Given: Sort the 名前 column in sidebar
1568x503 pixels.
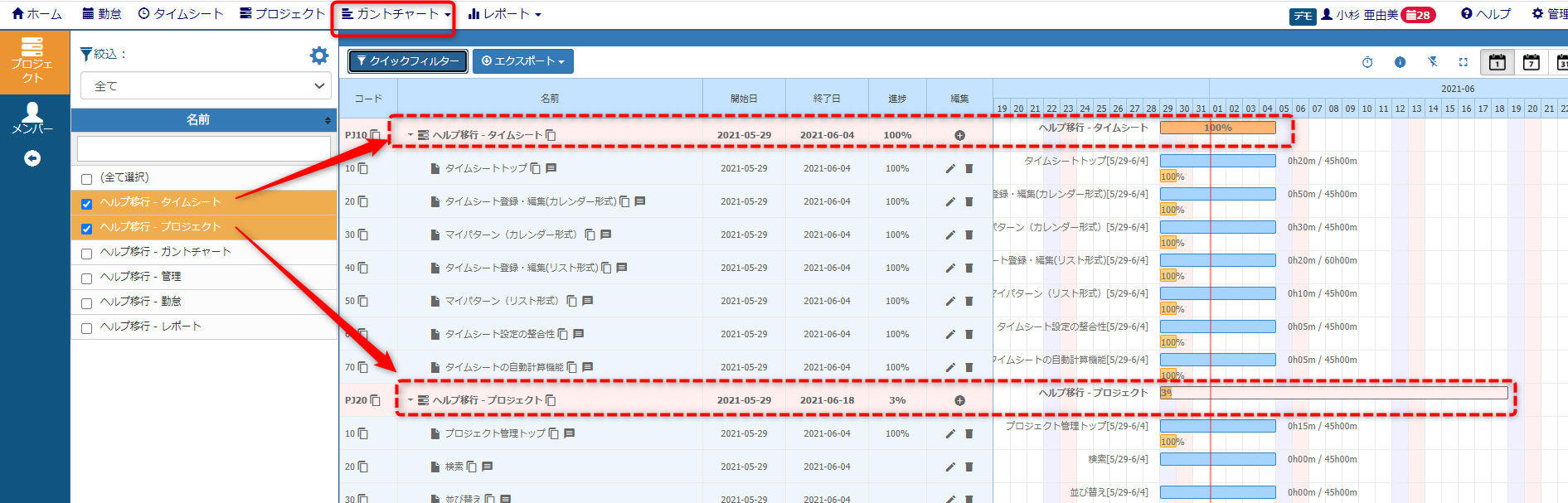Looking at the screenshot, I should 328,120.
